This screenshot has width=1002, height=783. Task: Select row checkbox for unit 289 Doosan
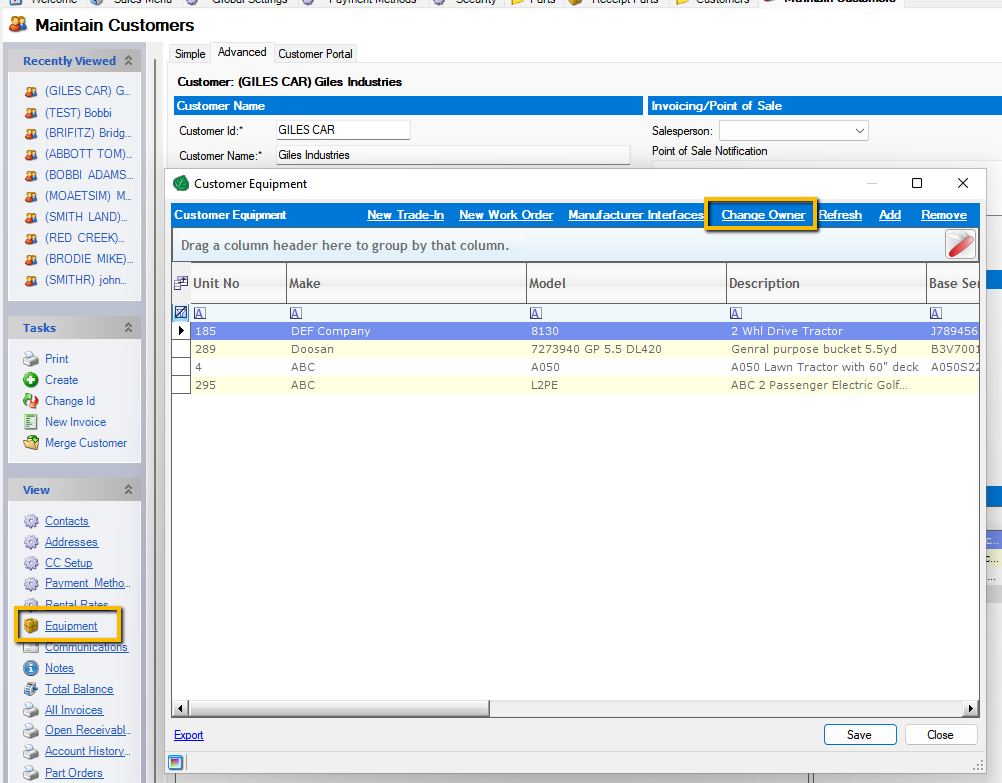[x=181, y=349]
